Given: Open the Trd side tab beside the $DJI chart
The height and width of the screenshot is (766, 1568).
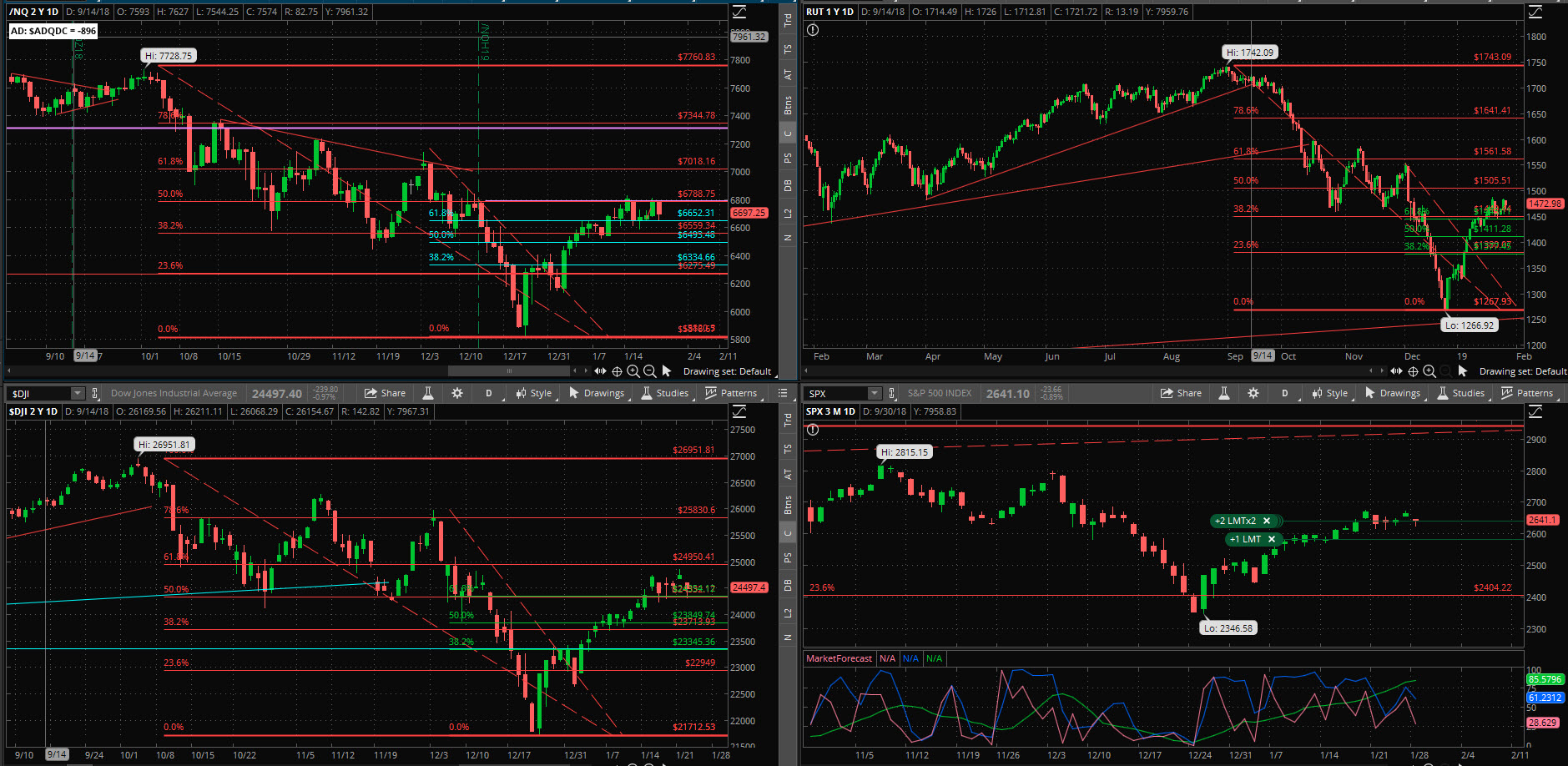Looking at the screenshot, I should (x=788, y=421).
